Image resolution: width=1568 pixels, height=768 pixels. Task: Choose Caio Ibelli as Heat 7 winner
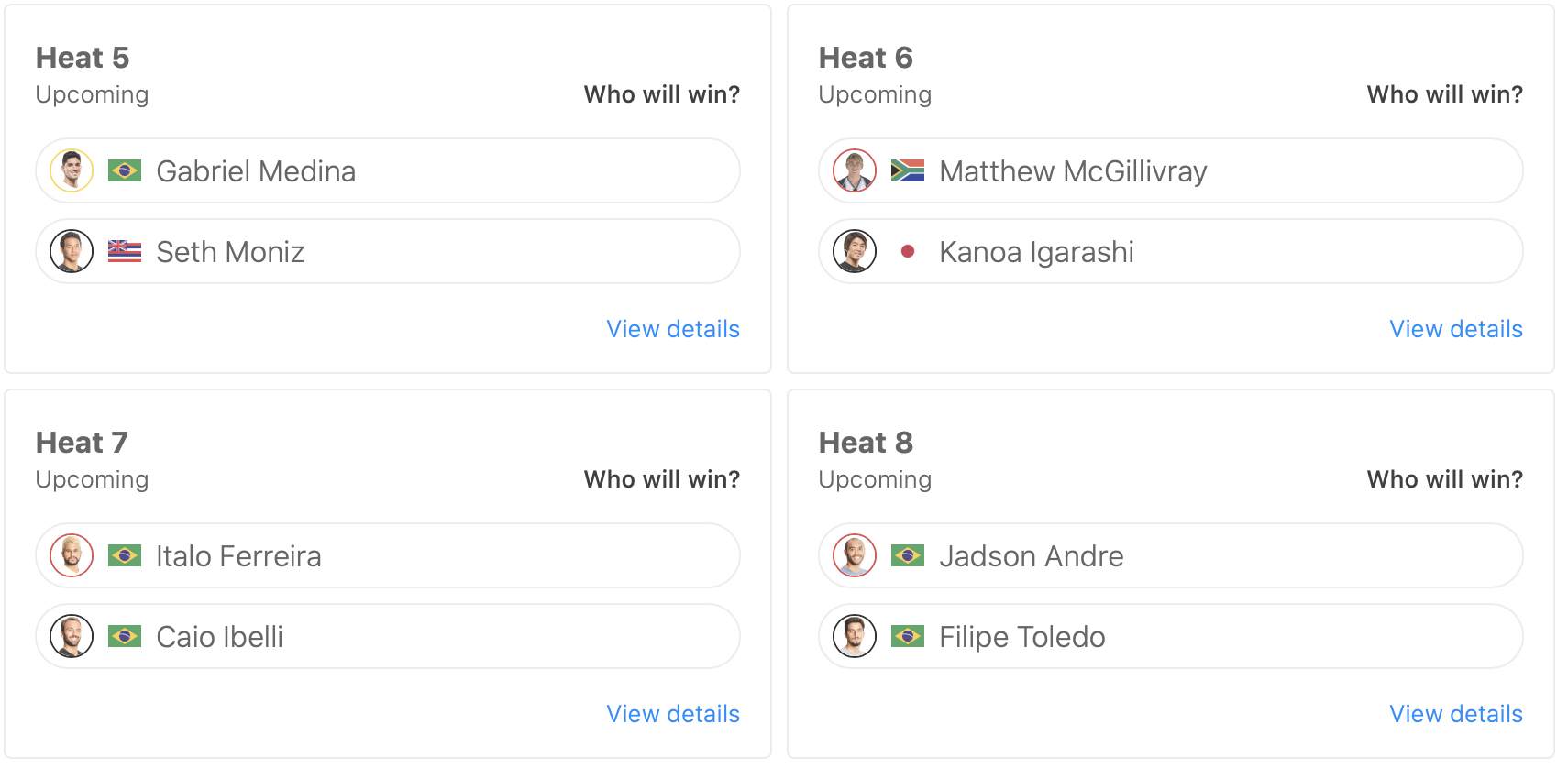click(x=458, y=636)
